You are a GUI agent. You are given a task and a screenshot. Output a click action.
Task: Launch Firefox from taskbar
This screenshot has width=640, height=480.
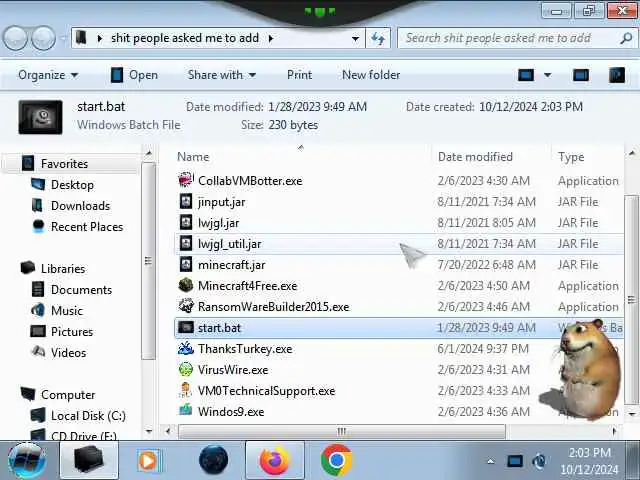pos(275,460)
